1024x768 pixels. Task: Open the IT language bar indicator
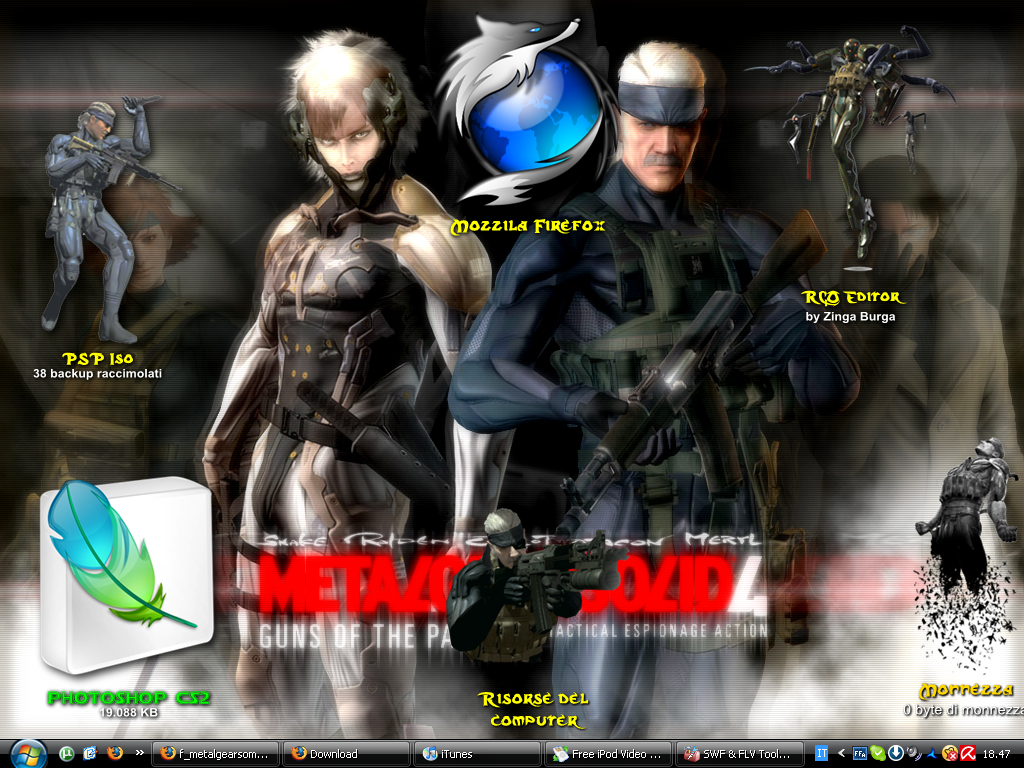click(x=821, y=754)
